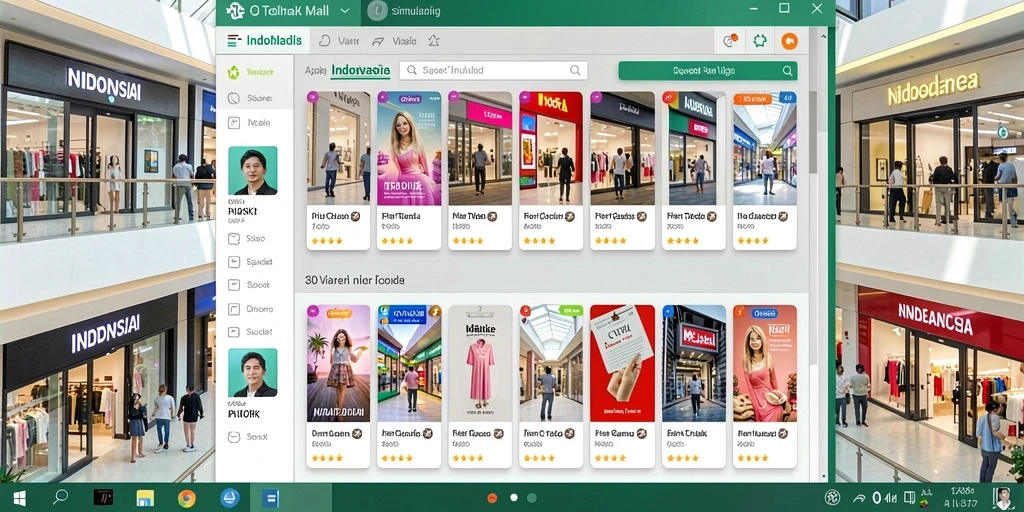Click star rating under the pink dress card

tap(469, 458)
